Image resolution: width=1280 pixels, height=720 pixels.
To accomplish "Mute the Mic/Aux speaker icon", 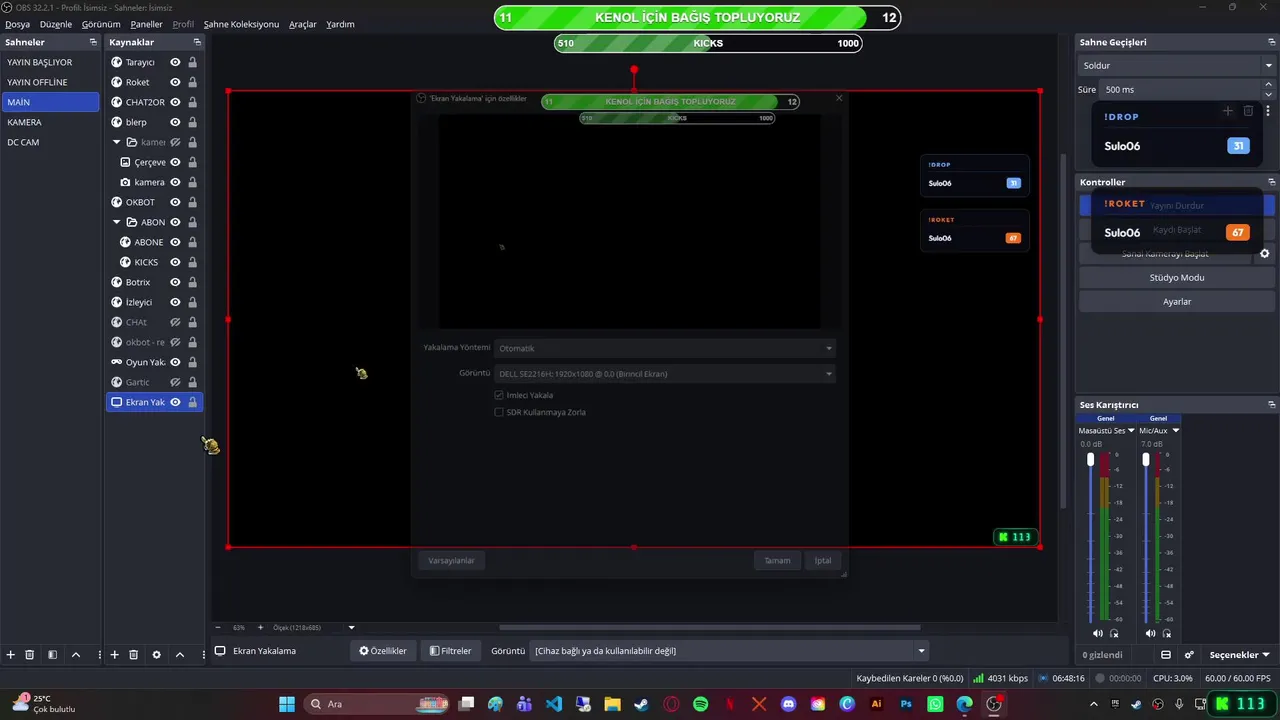I will pos(1150,633).
